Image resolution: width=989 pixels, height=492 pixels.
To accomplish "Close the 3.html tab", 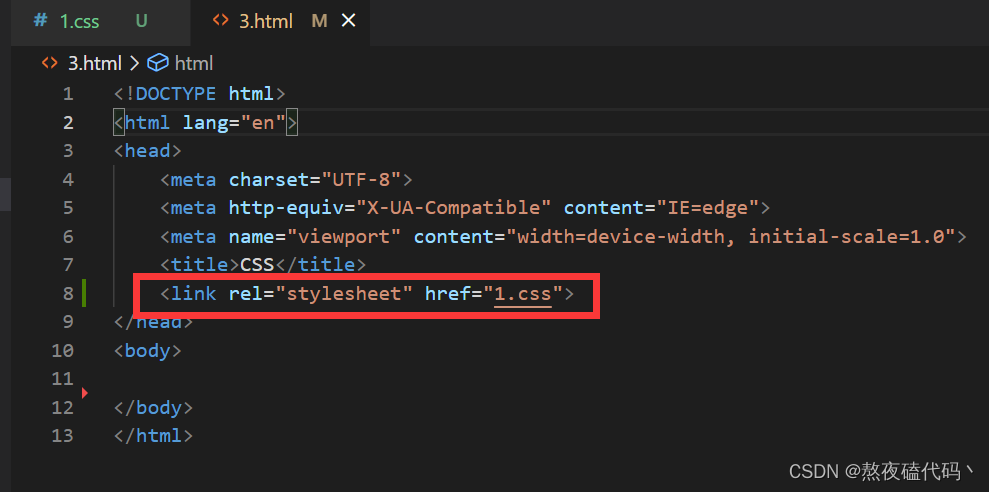I will click(x=349, y=21).
